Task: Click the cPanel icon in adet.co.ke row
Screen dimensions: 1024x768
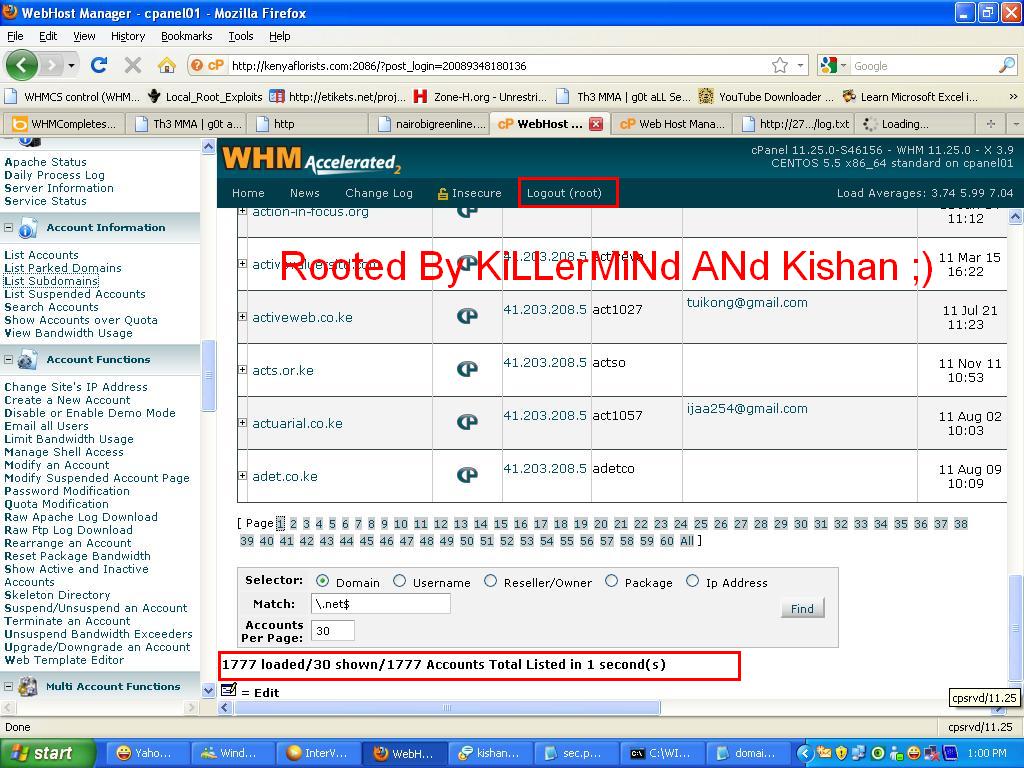Action: (467, 475)
